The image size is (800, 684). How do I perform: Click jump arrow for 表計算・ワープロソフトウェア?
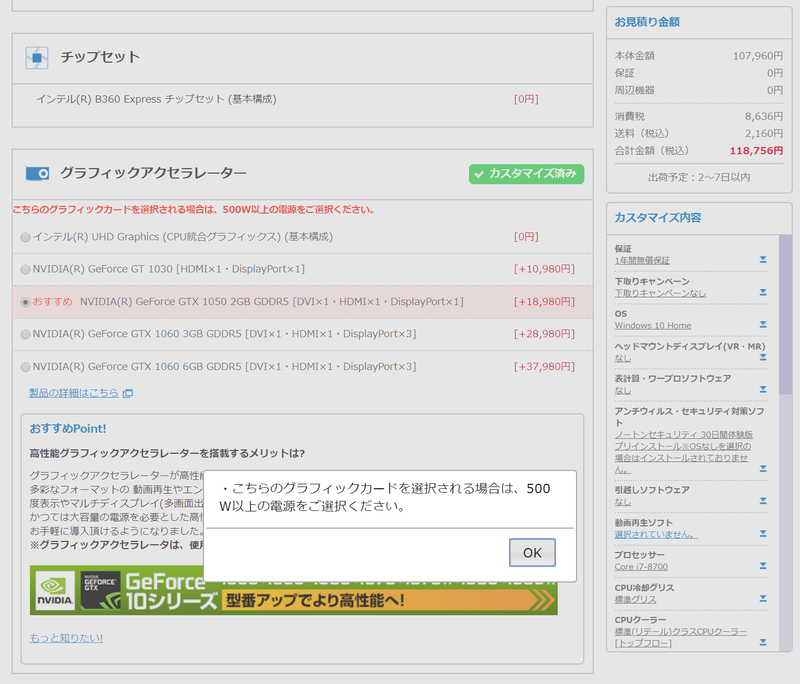pyautogui.click(x=763, y=389)
